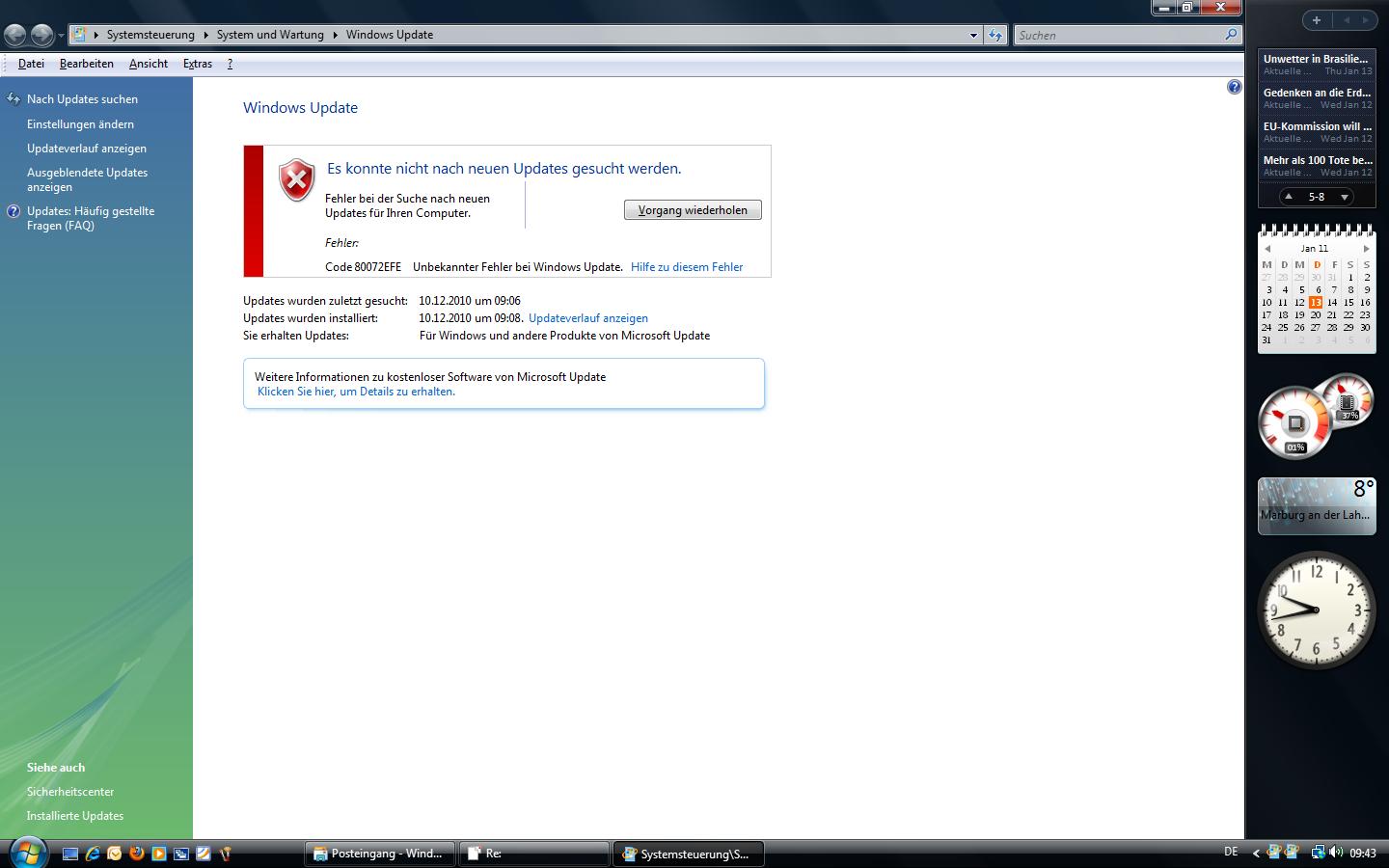Expand the arrow after Systemsteuerung in the address bar
1389x868 pixels.
pyautogui.click(x=205, y=35)
